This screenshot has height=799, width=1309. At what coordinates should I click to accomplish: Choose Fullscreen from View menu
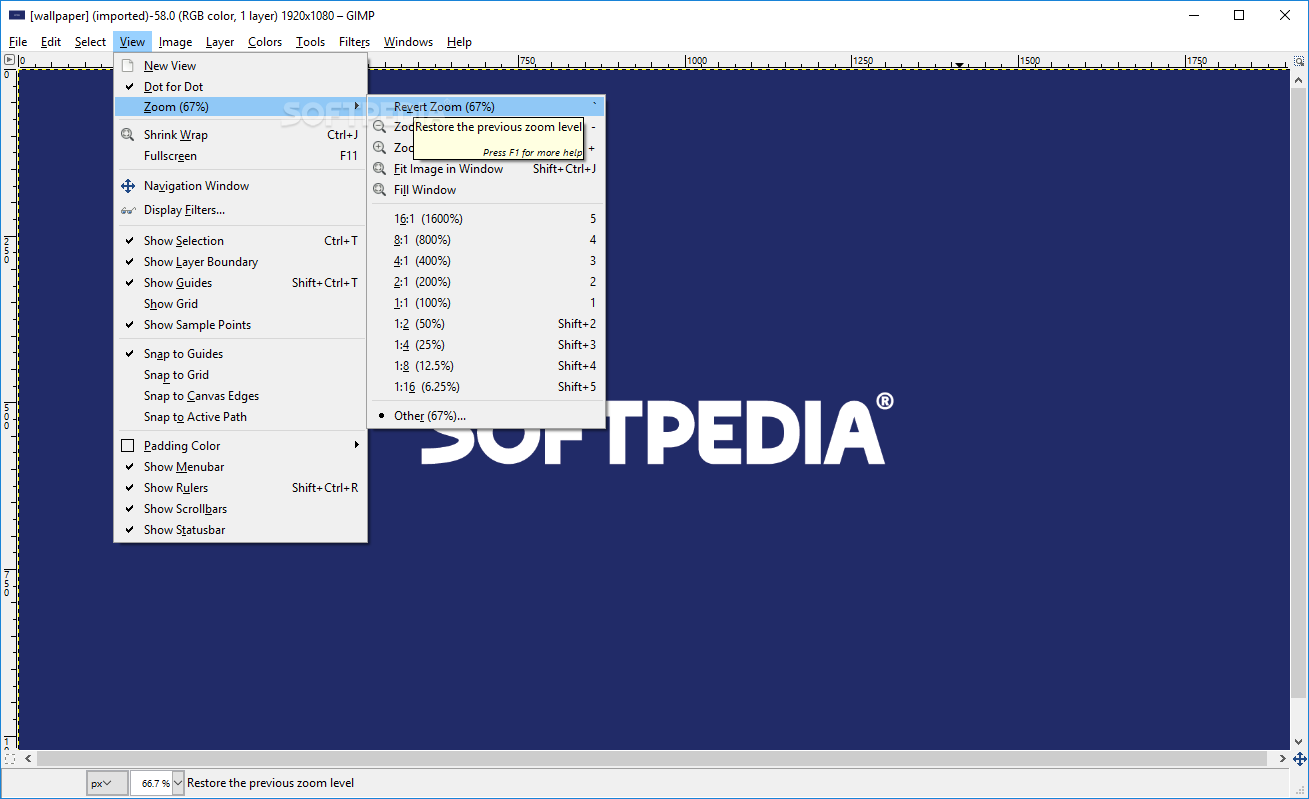point(240,156)
